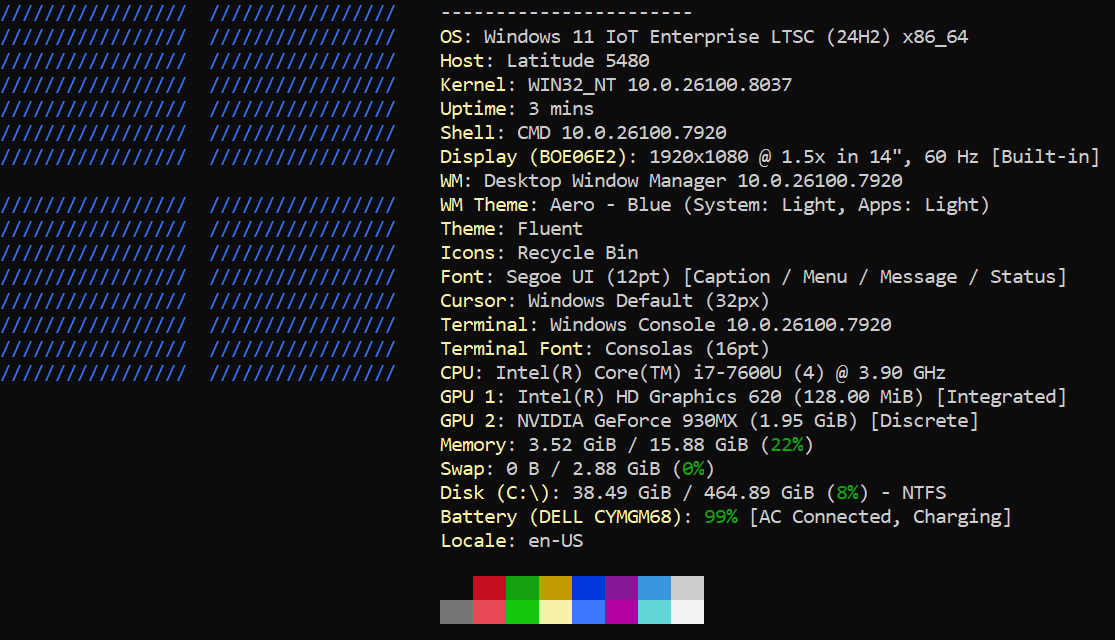Viewport: 1115px width, 640px height.
Task: Click the bright green color block
Action: click(x=523, y=612)
